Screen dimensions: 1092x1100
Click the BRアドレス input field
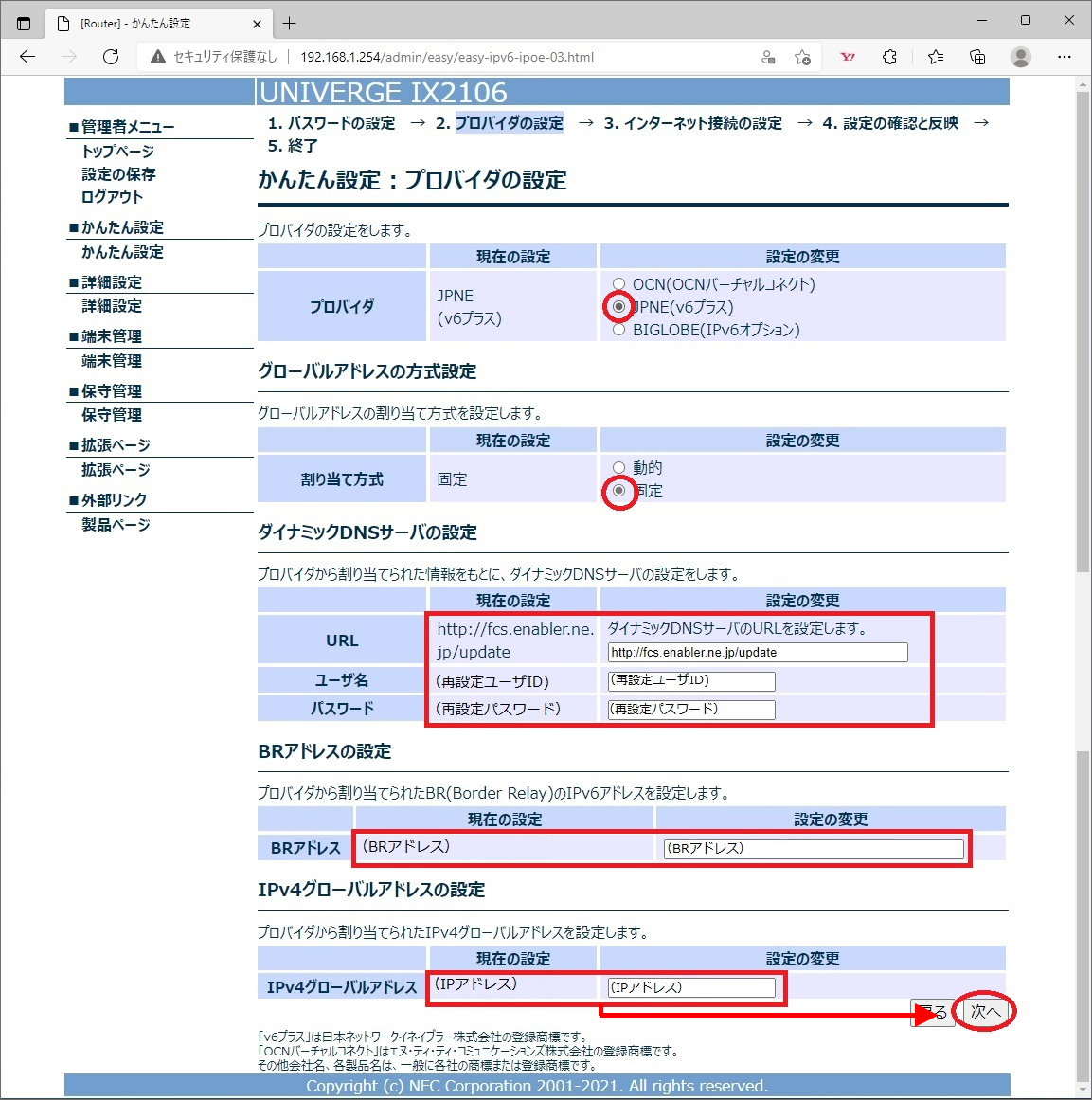(814, 848)
